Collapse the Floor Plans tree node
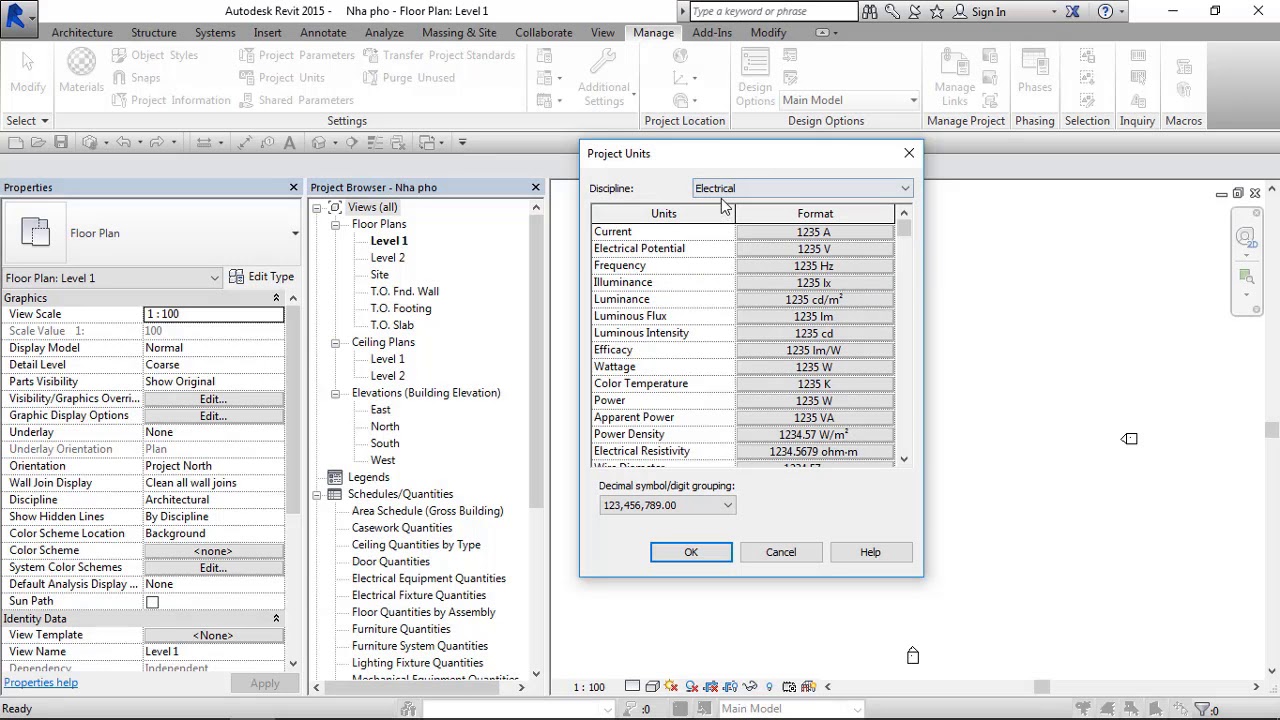 [x=336, y=225]
